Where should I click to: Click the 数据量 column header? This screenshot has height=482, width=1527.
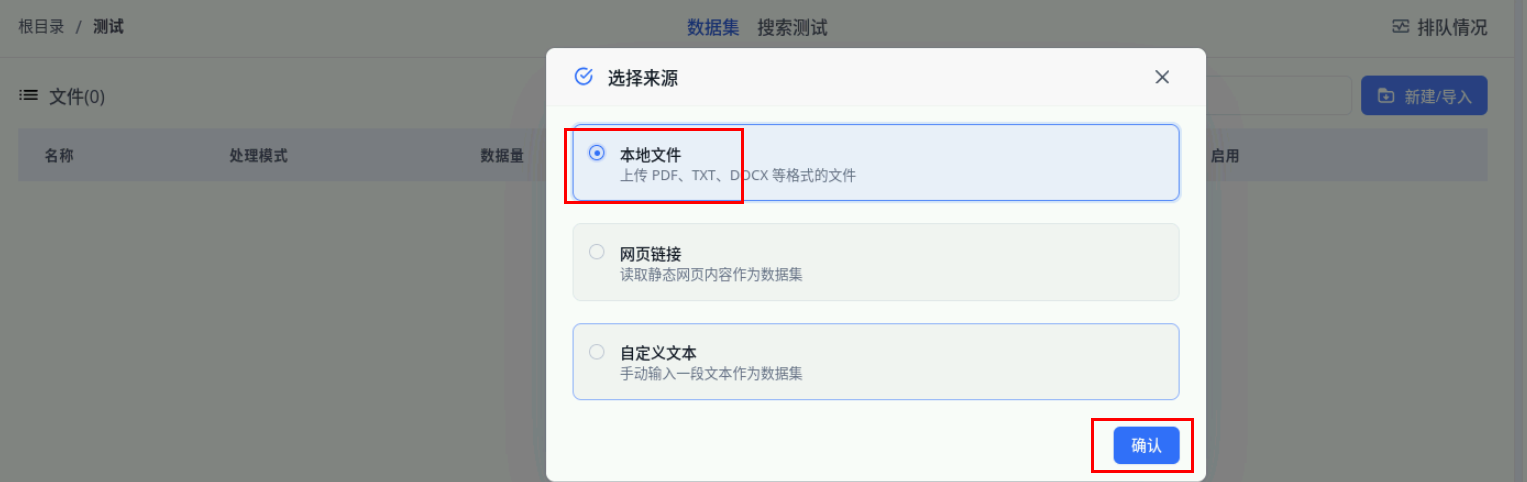[502, 156]
